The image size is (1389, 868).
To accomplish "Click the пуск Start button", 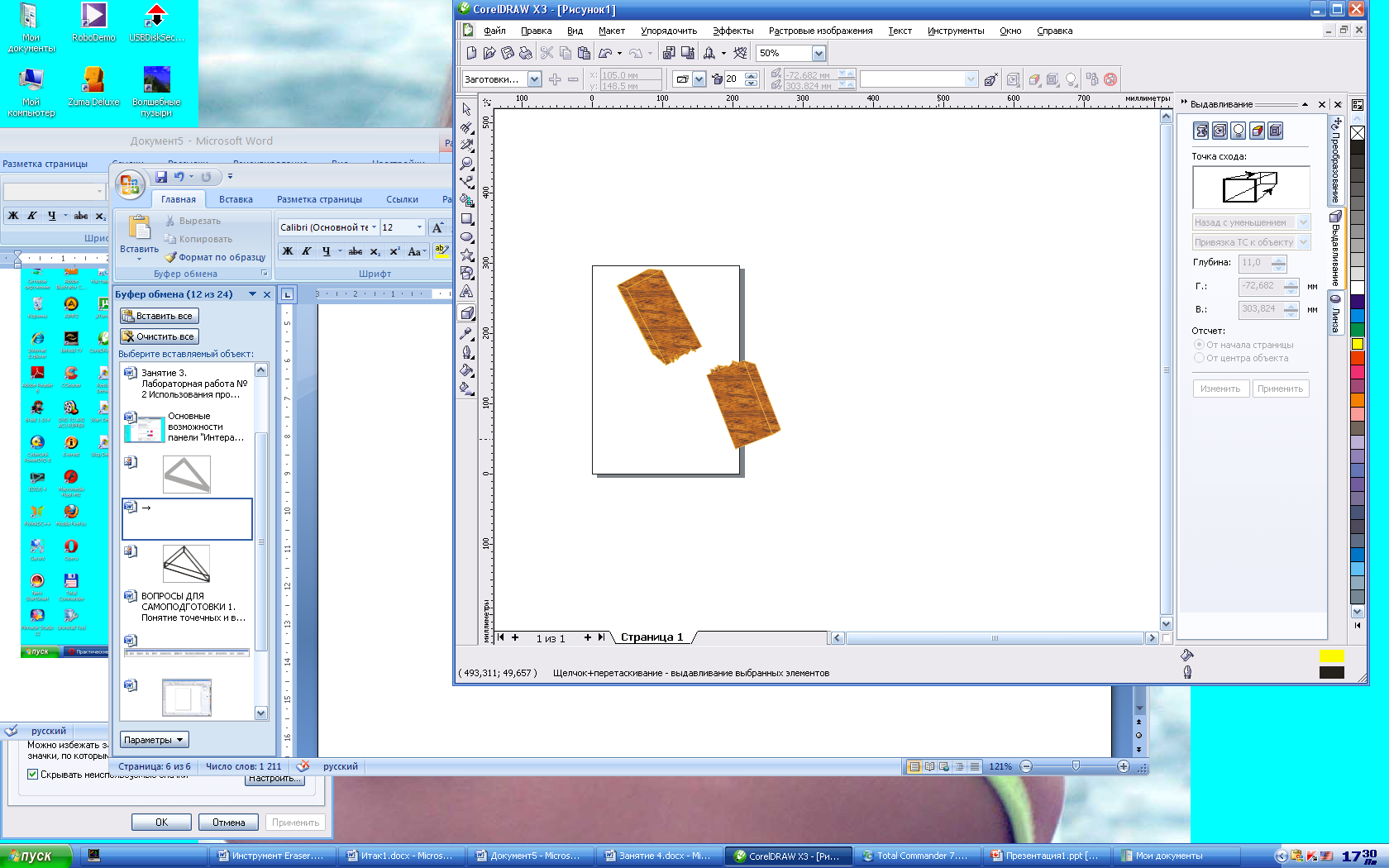I will pyautogui.click(x=35, y=856).
